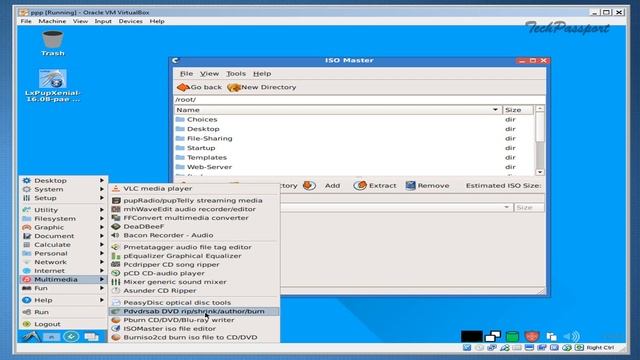Open ISO Master View menu
This screenshot has height=360, width=640.
click(209, 73)
